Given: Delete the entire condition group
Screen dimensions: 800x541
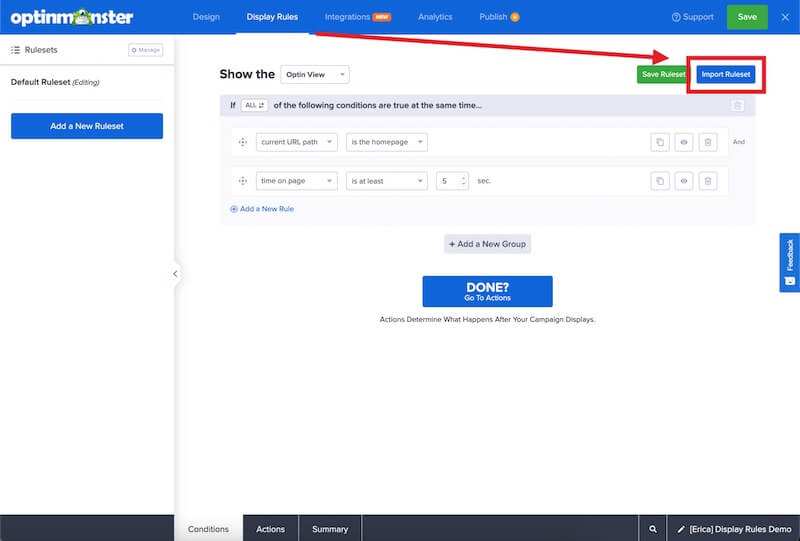Looking at the screenshot, I should (x=737, y=105).
